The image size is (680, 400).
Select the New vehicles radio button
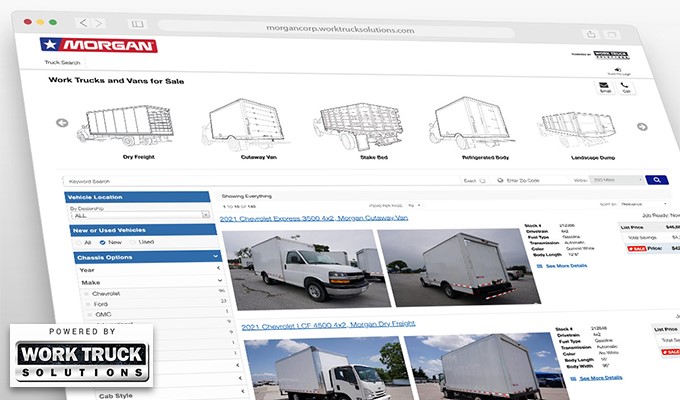(102, 242)
